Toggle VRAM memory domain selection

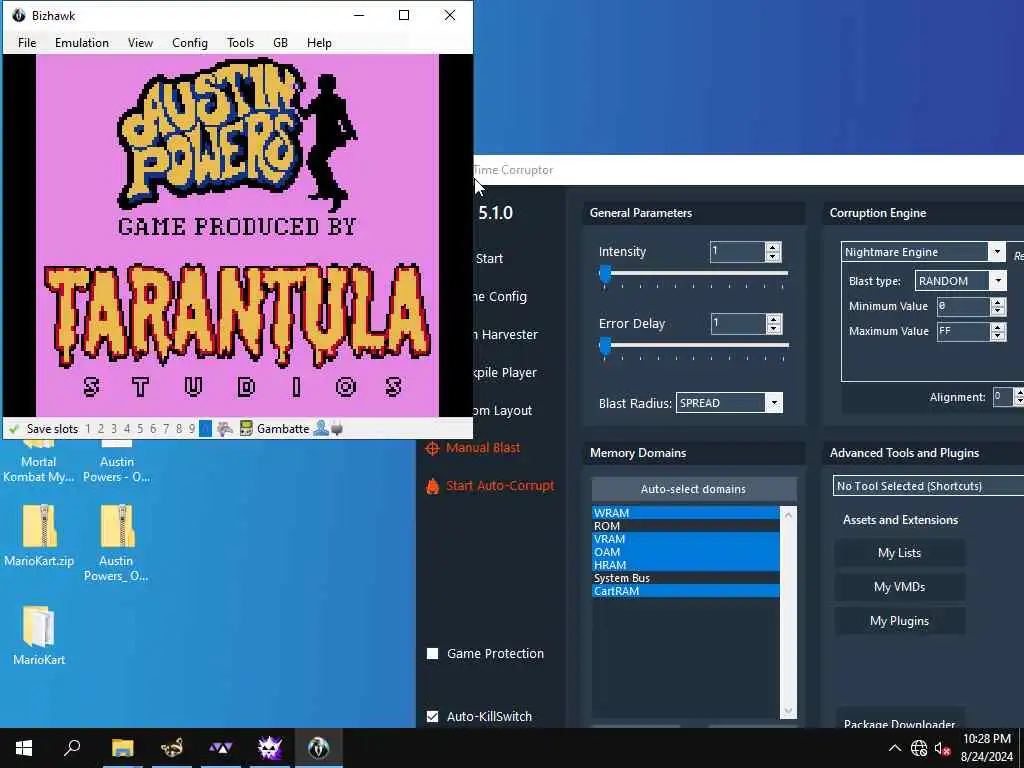click(x=686, y=539)
